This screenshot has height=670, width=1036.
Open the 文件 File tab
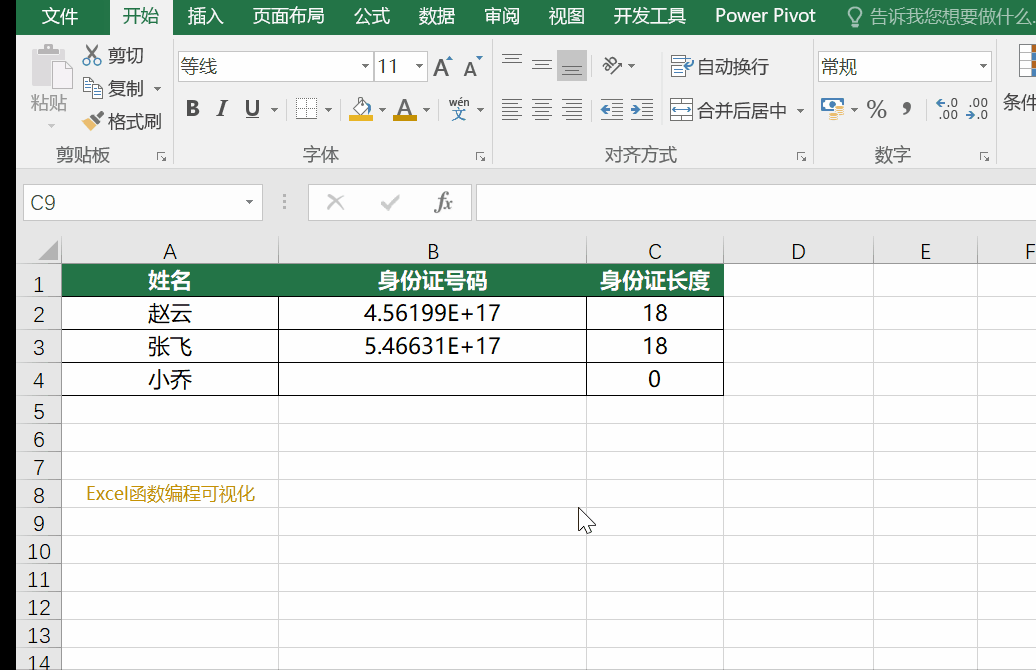[x=59, y=16]
